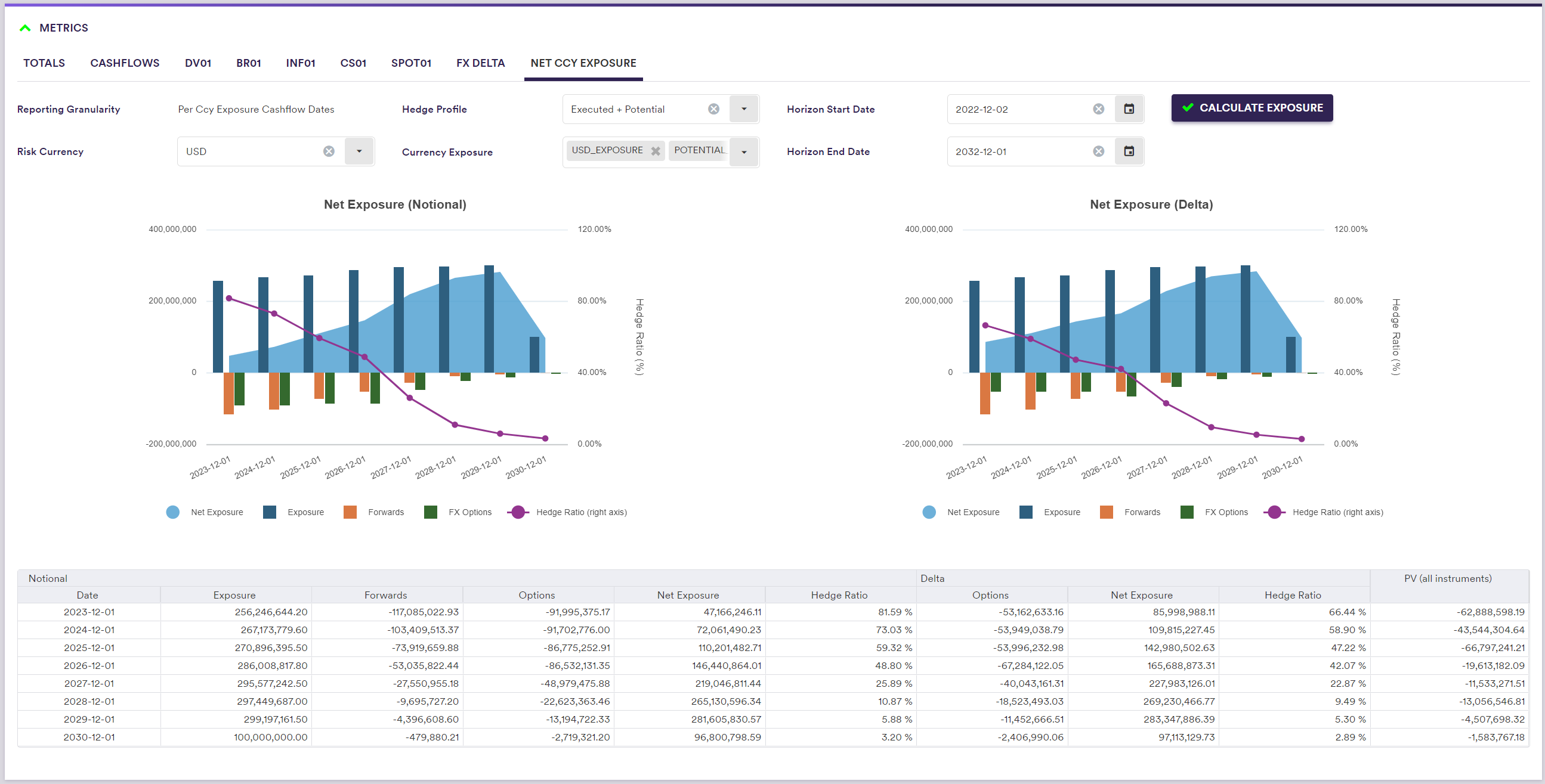Viewport: 1545px width, 784px height.
Task: Open the TOTALS tab
Action: [44, 63]
